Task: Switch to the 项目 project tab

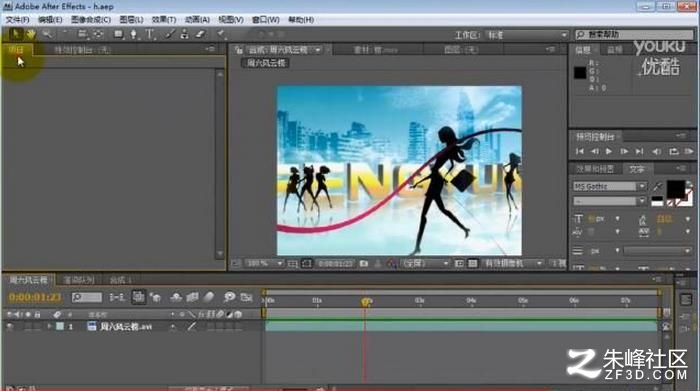Action: pyautogui.click(x=17, y=50)
